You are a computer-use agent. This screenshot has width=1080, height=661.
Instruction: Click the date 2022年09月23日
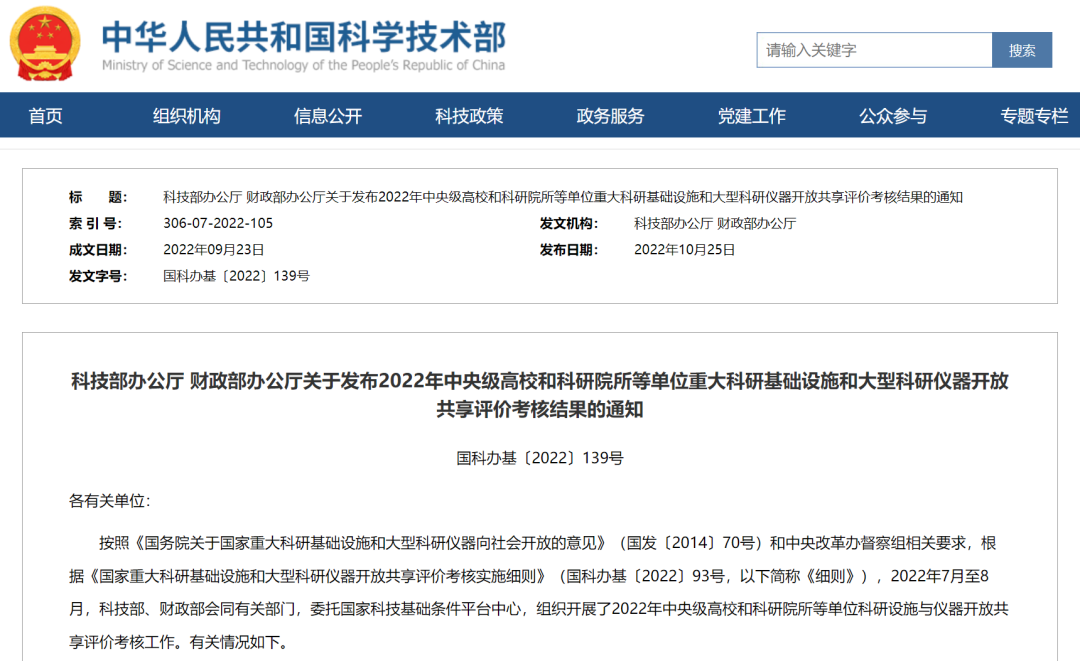(x=214, y=250)
